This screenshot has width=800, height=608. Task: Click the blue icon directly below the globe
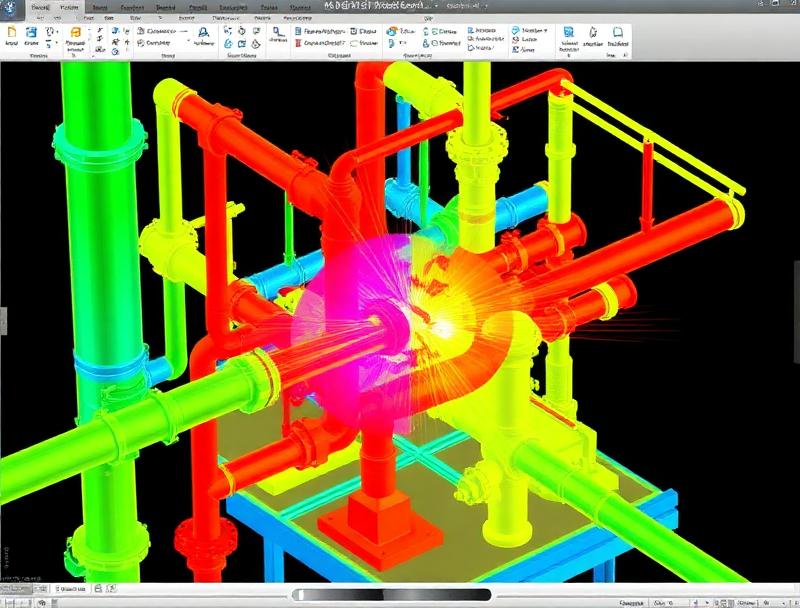391,43
